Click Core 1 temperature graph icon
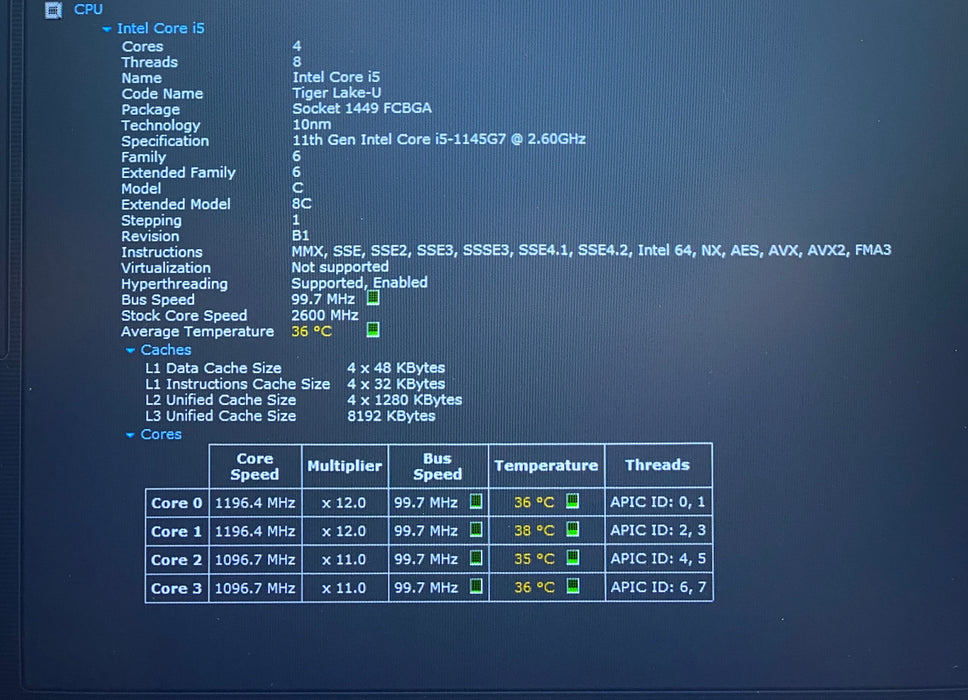 pos(573,529)
